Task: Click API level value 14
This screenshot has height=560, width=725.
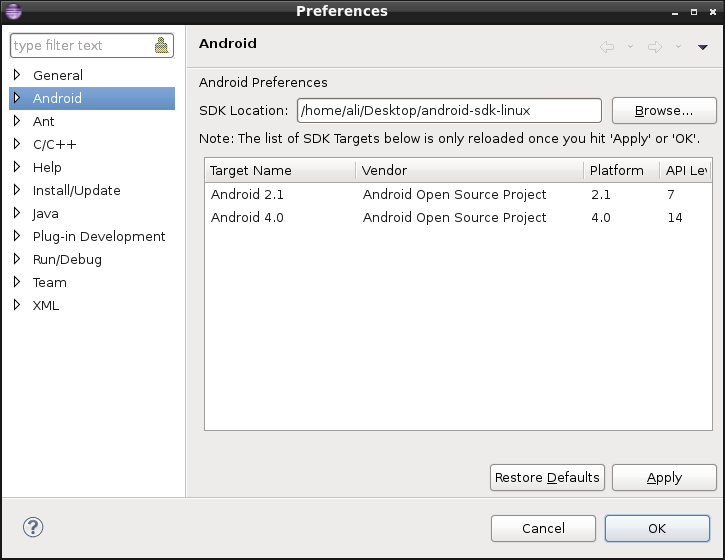Action: pos(675,218)
